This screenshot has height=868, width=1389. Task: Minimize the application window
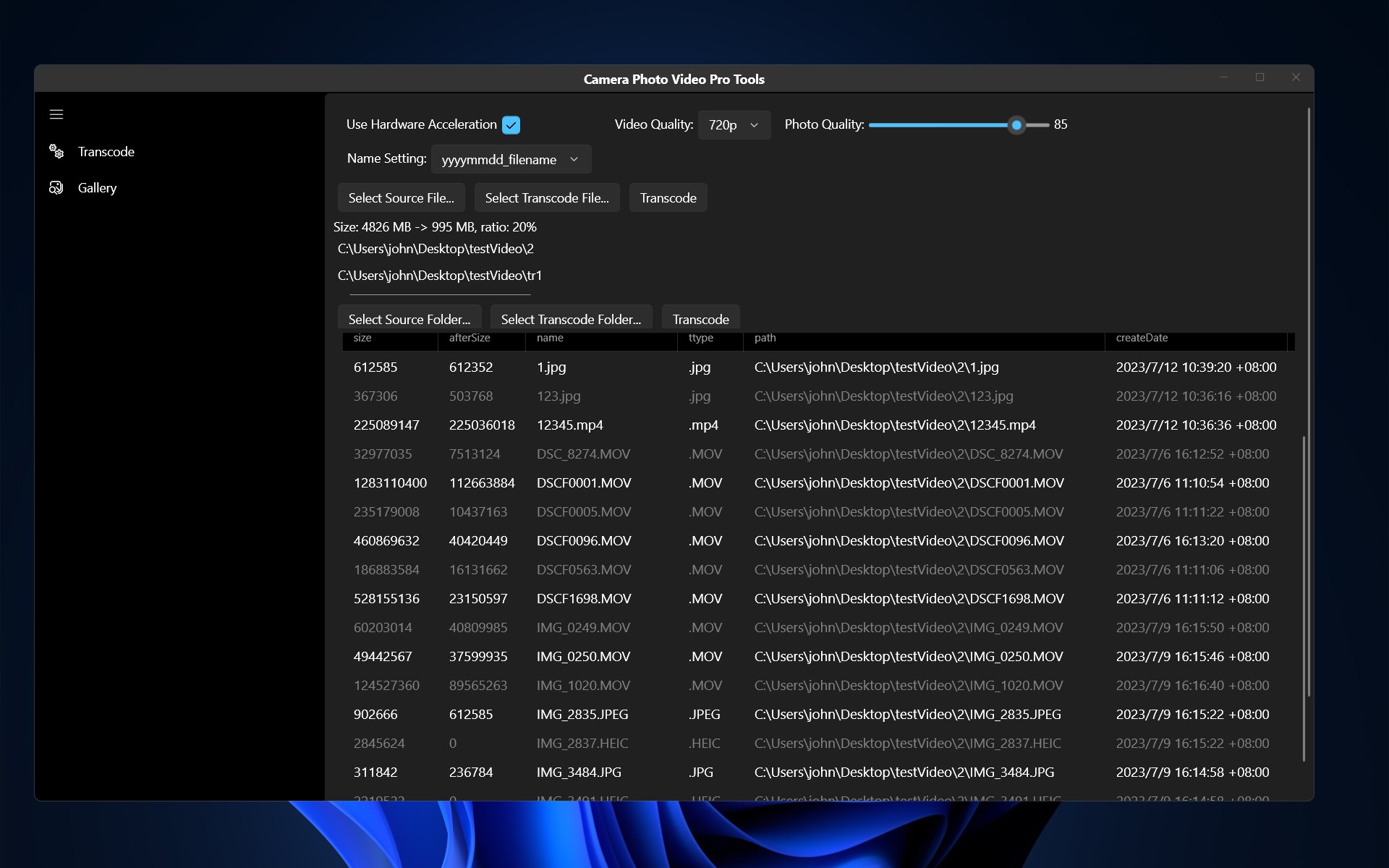coord(1223,77)
